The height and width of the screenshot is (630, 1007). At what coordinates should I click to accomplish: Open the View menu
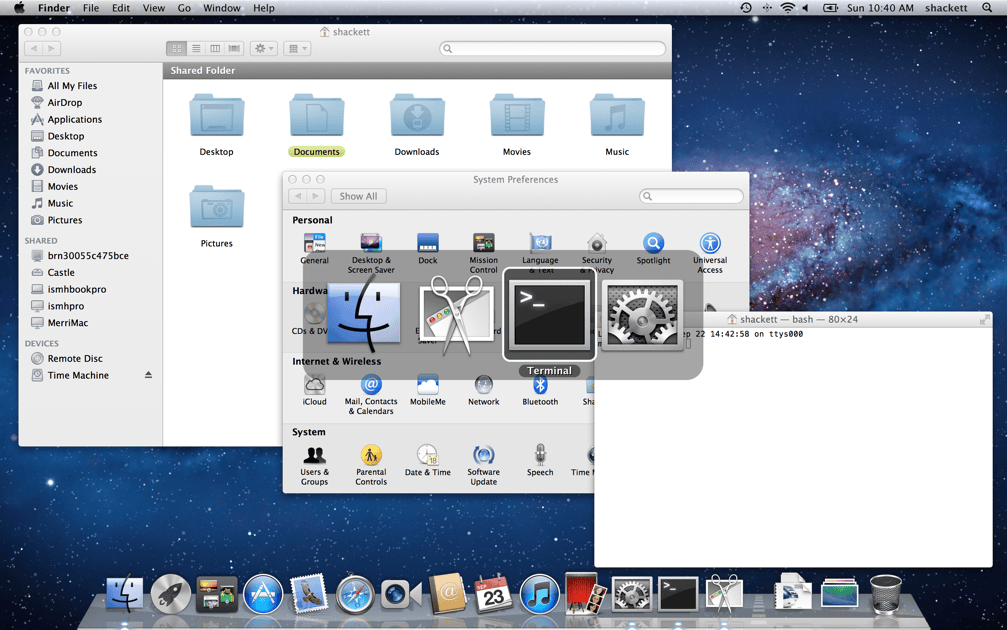pos(153,8)
